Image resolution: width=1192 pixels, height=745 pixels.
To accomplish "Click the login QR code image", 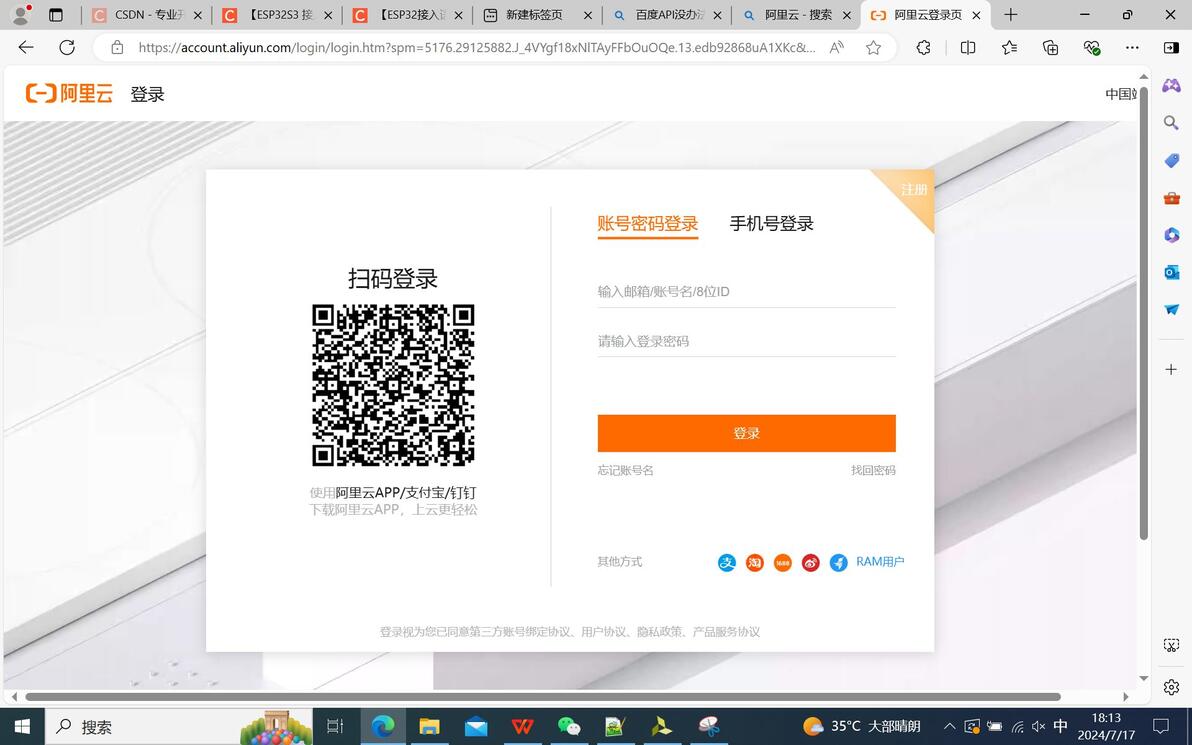I will point(394,385).
